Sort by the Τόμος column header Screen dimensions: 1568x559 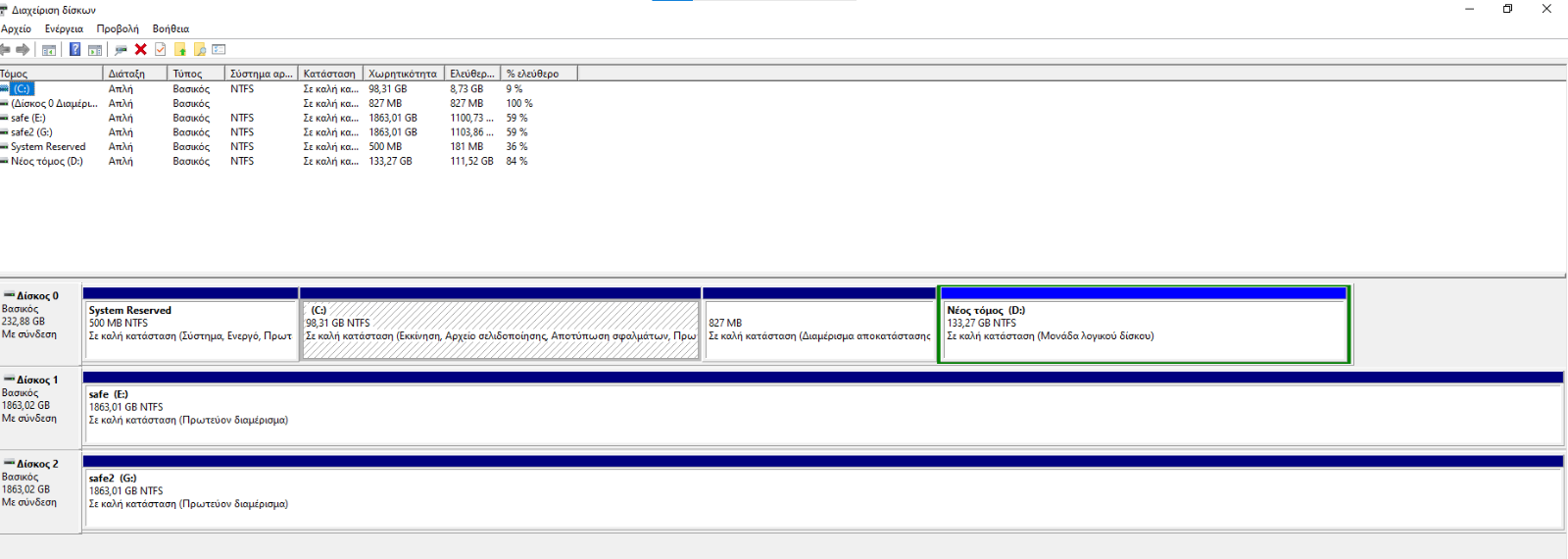[51, 74]
